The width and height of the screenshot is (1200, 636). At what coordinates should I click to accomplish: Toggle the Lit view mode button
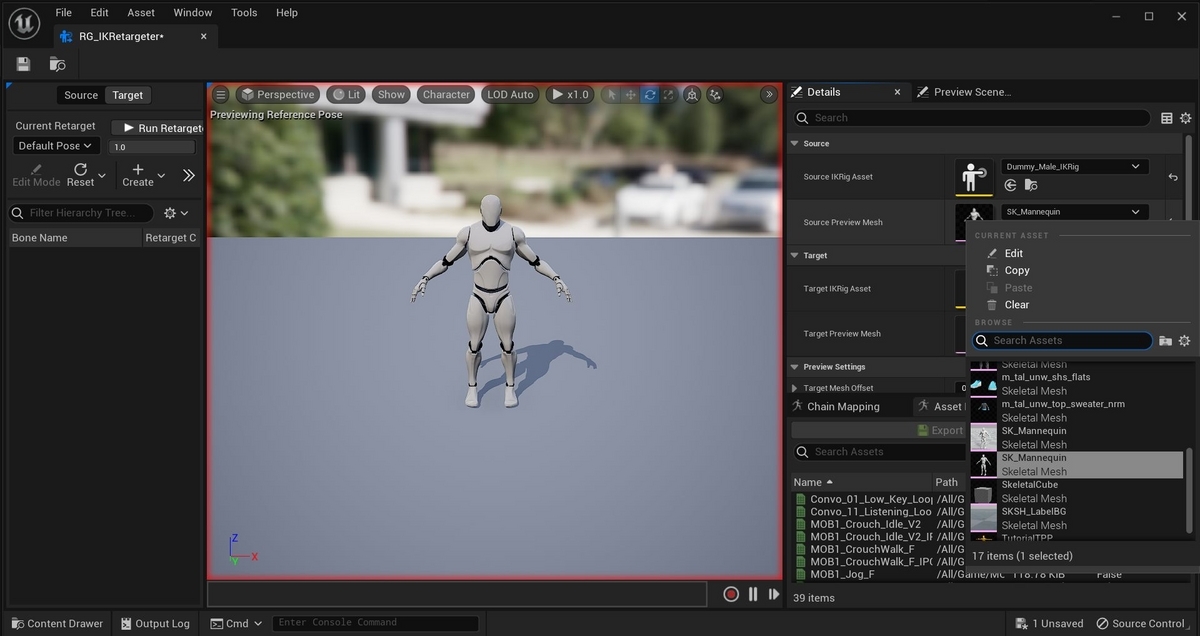[346, 95]
